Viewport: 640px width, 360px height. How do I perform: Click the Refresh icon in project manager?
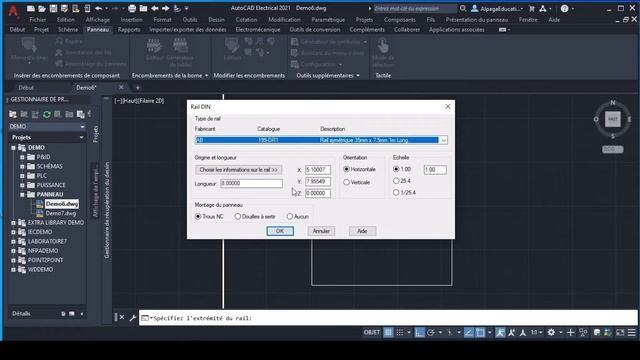47,114
